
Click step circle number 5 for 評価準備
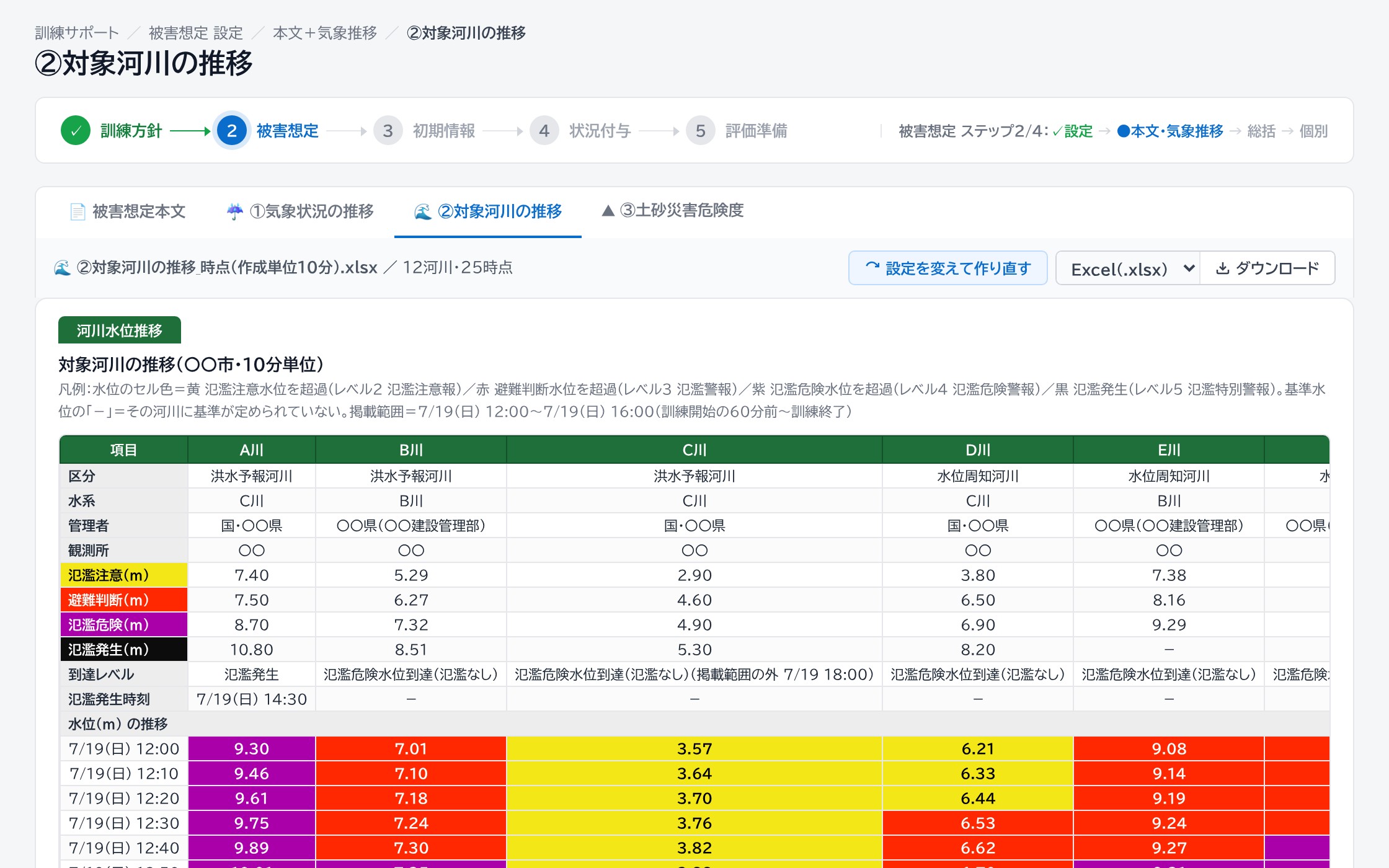tap(701, 131)
